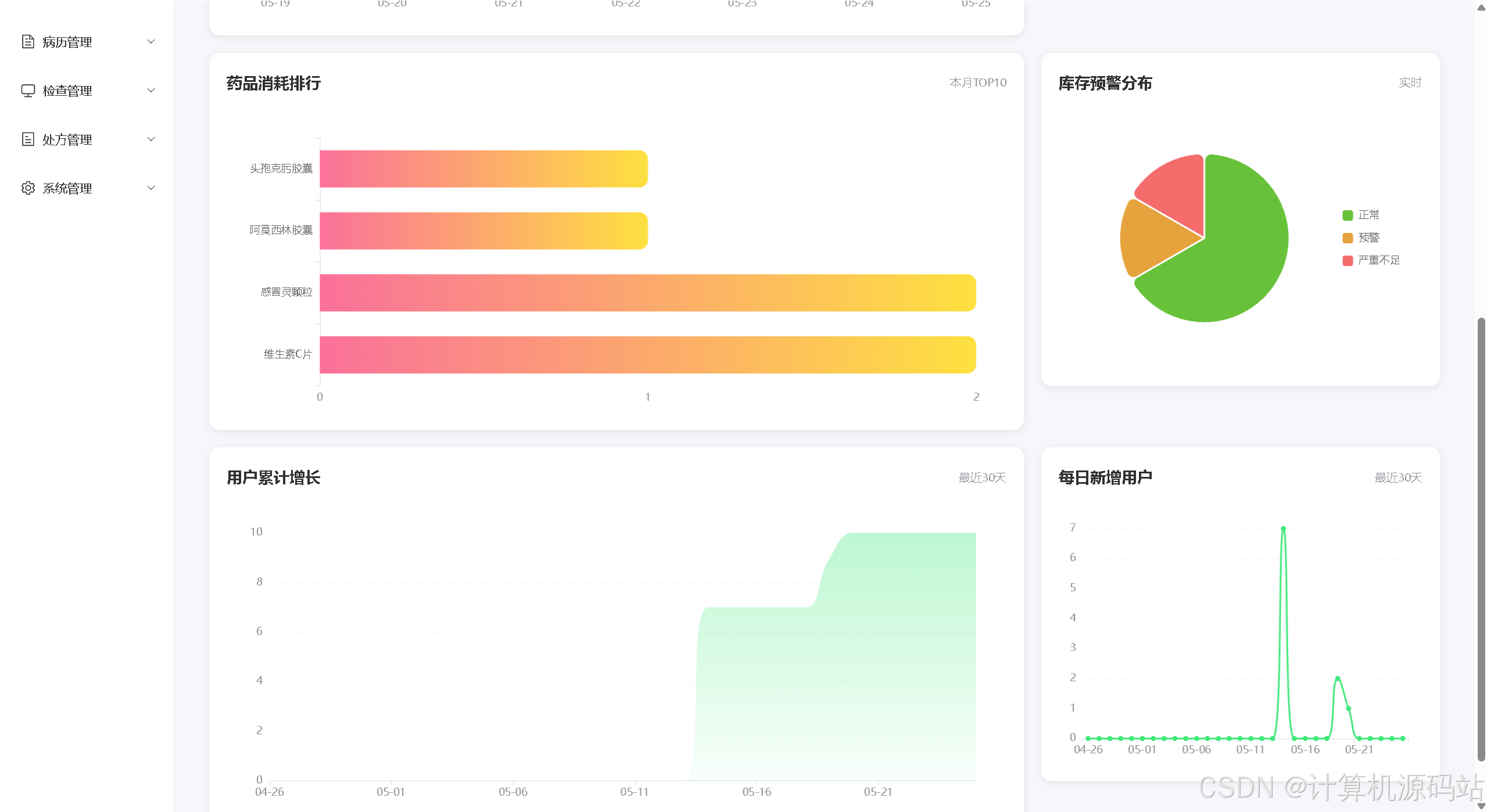
Task: Expand the 检查管理 chevron
Action: 151,91
